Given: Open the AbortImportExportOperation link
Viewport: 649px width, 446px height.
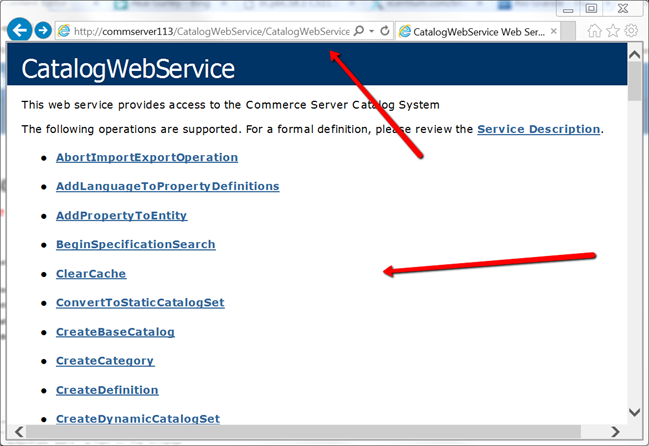Looking at the screenshot, I should coord(147,158).
